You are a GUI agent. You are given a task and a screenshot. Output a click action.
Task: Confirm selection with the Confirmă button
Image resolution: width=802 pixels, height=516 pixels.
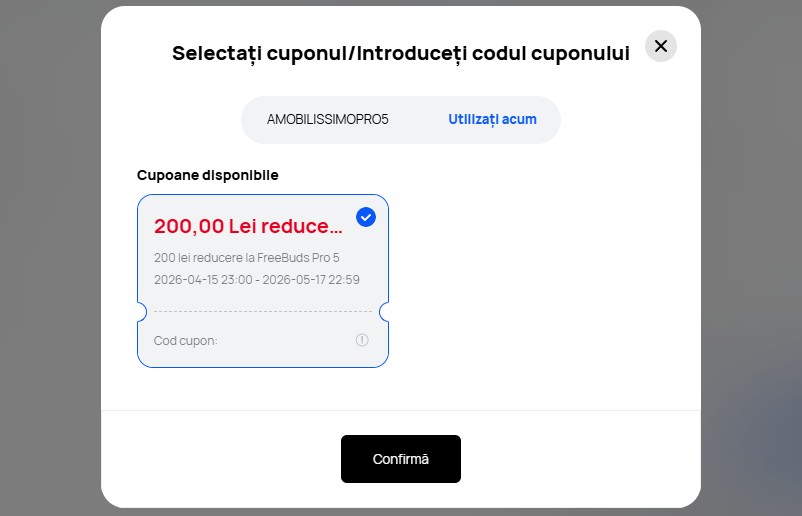[x=400, y=459]
